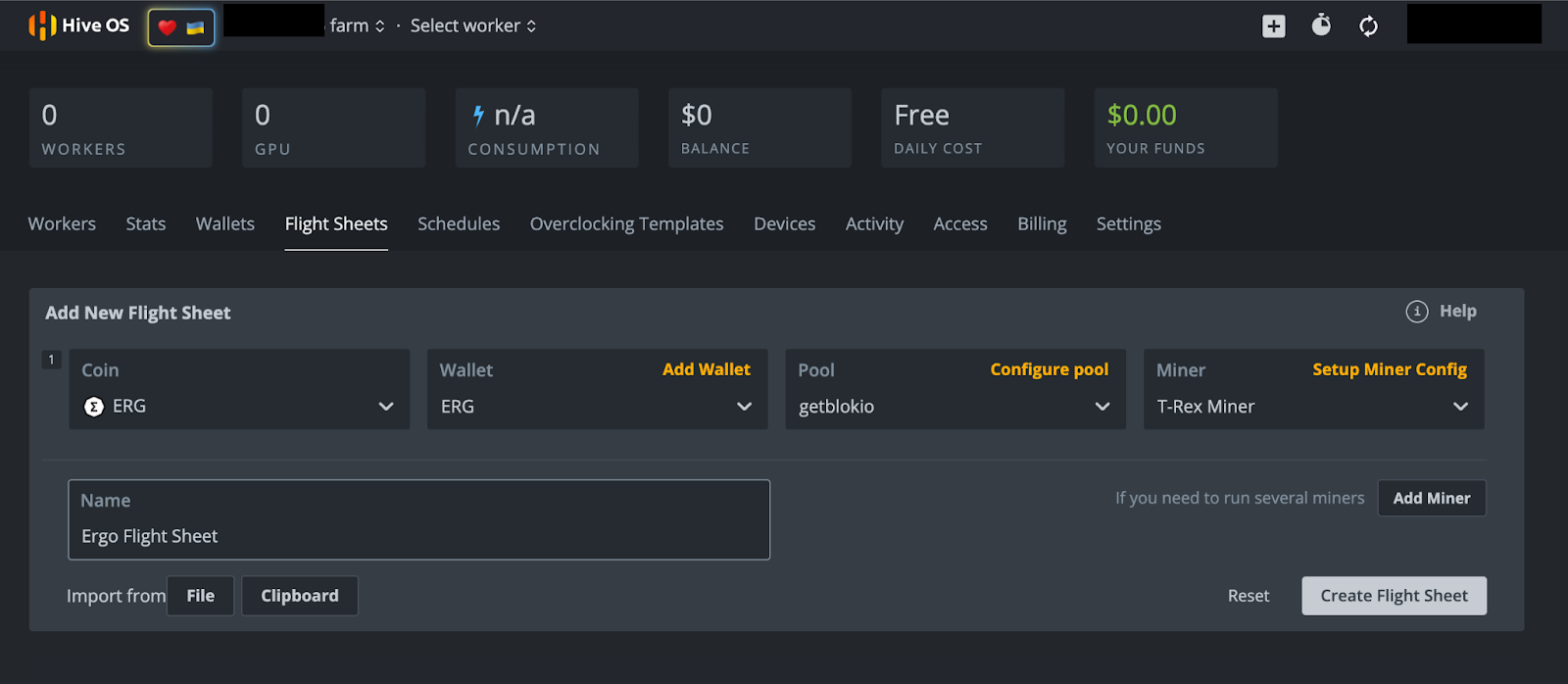
Task: Click the Setup Miner Config link
Action: [1390, 369]
